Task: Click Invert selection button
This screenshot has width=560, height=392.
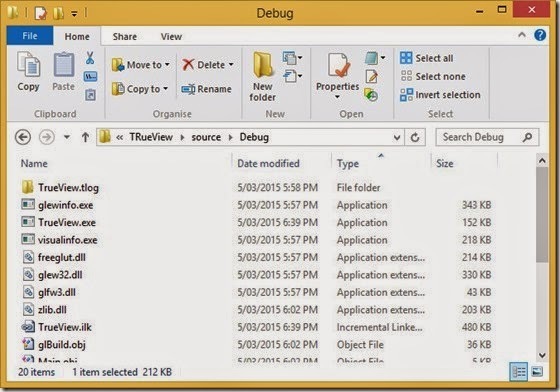Action: [440, 95]
